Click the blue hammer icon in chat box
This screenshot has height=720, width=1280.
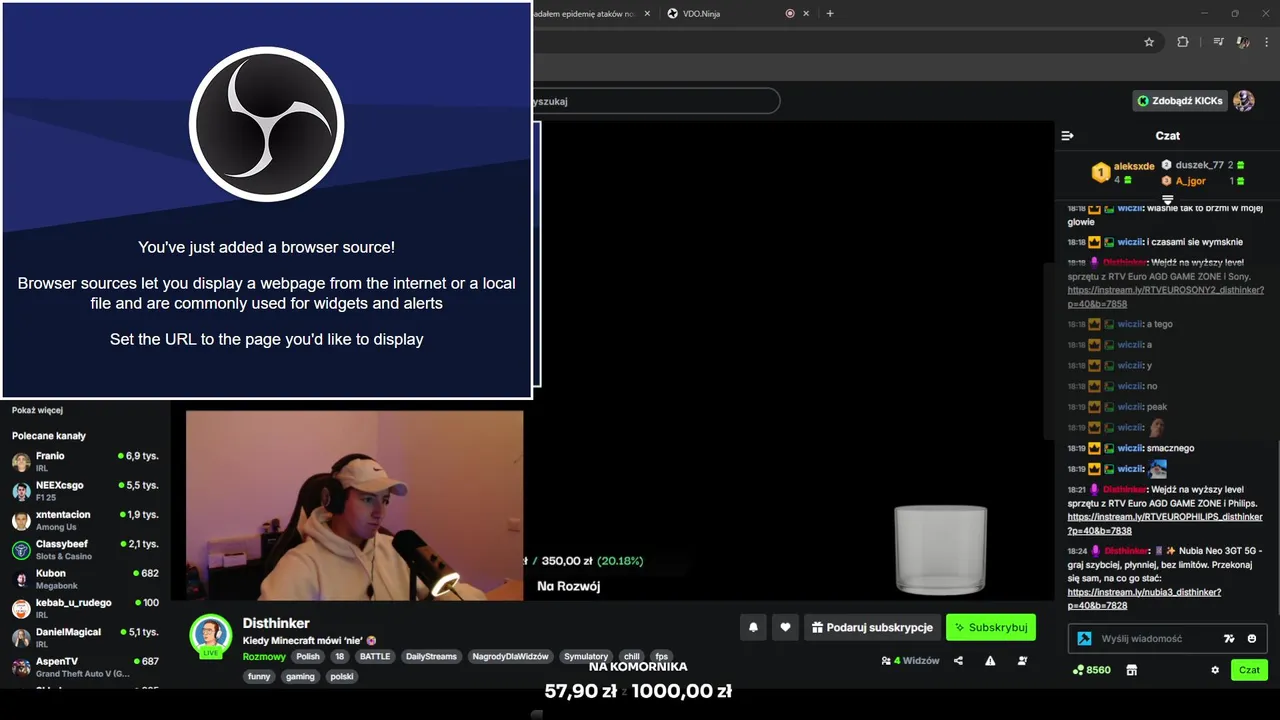[x=1084, y=638]
